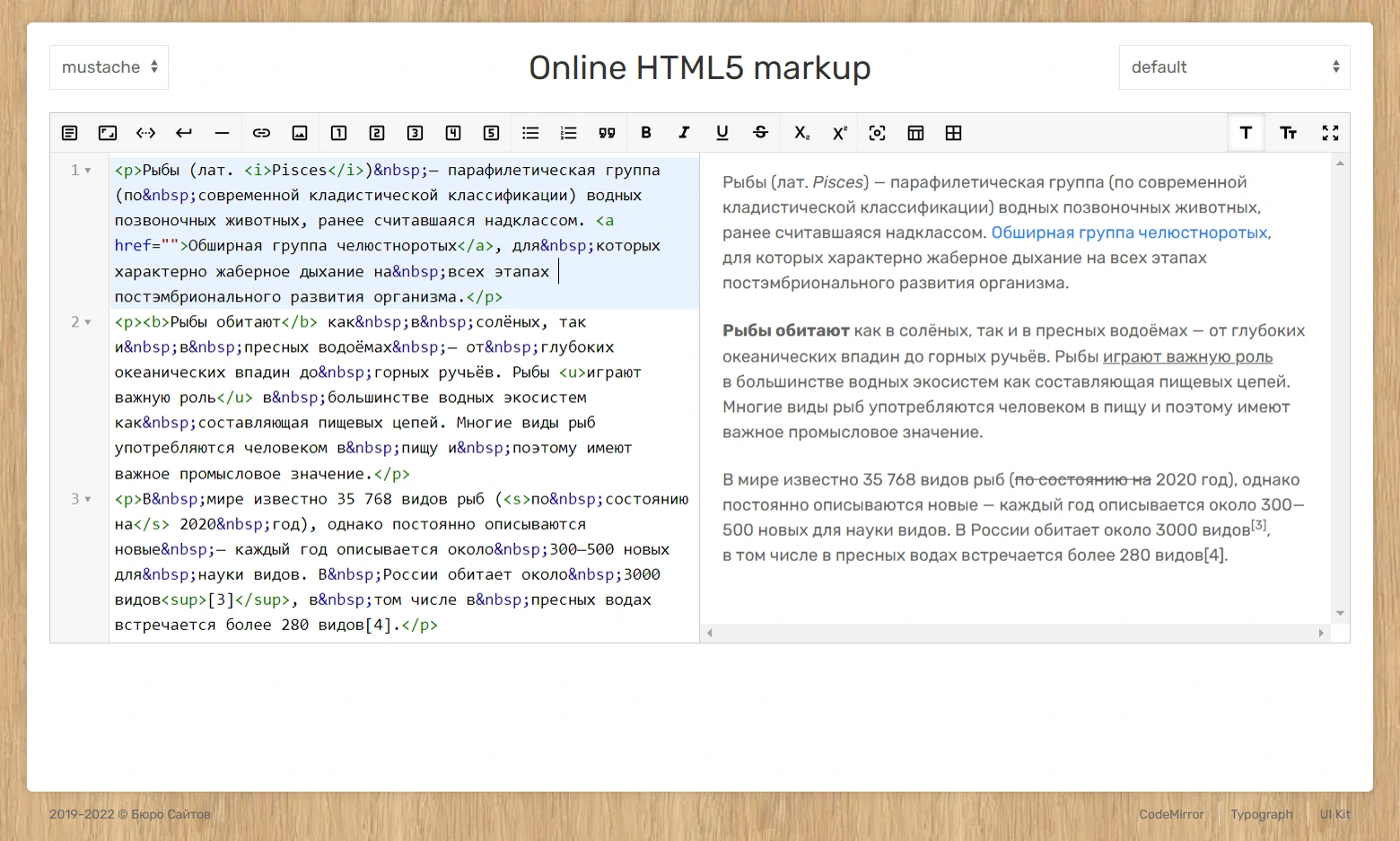Insert non-breaking space icon
The image size is (1400, 841).
pyautogui.click(x=145, y=133)
